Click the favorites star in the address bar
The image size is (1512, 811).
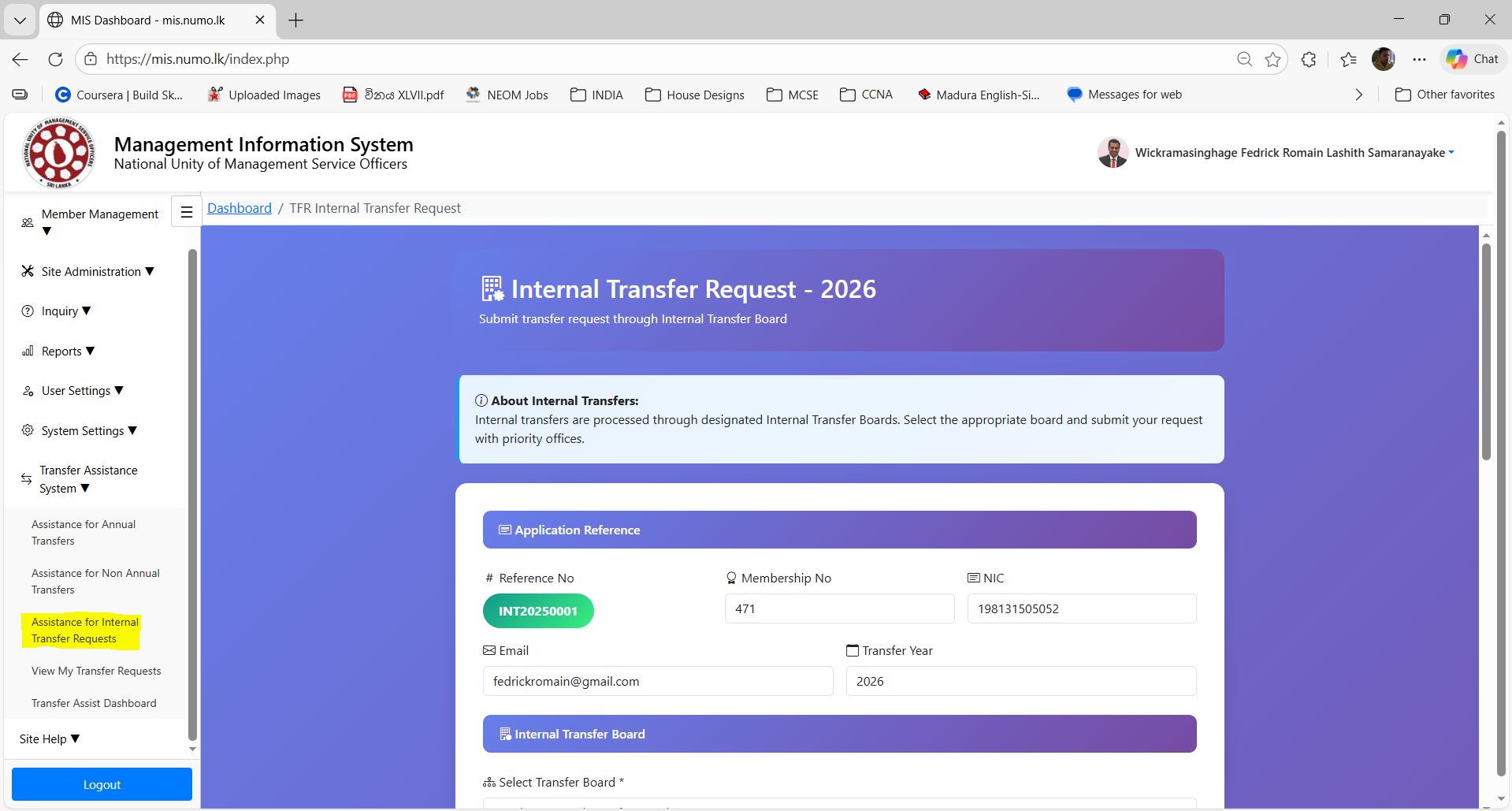pyautogui.click(x=1272, y=58)
